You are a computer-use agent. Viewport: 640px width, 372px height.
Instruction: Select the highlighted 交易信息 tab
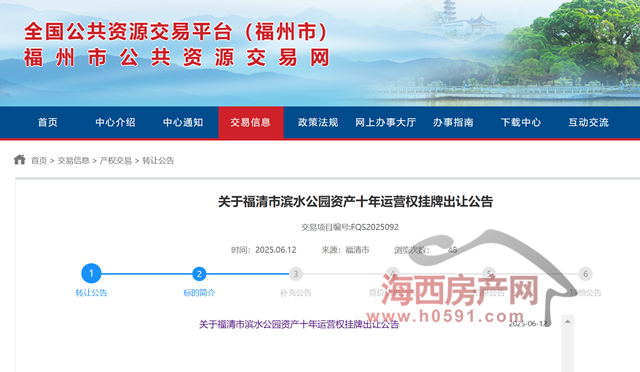(251, 123)
